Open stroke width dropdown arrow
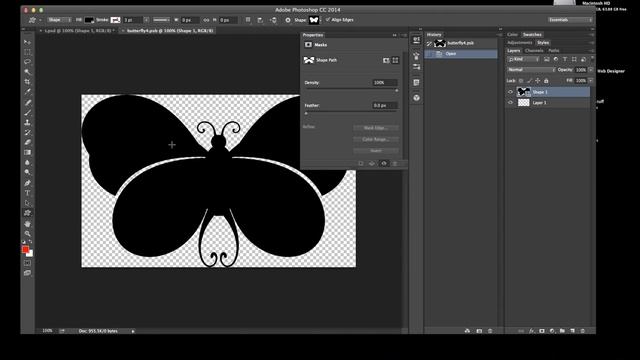 click(146, 20)
